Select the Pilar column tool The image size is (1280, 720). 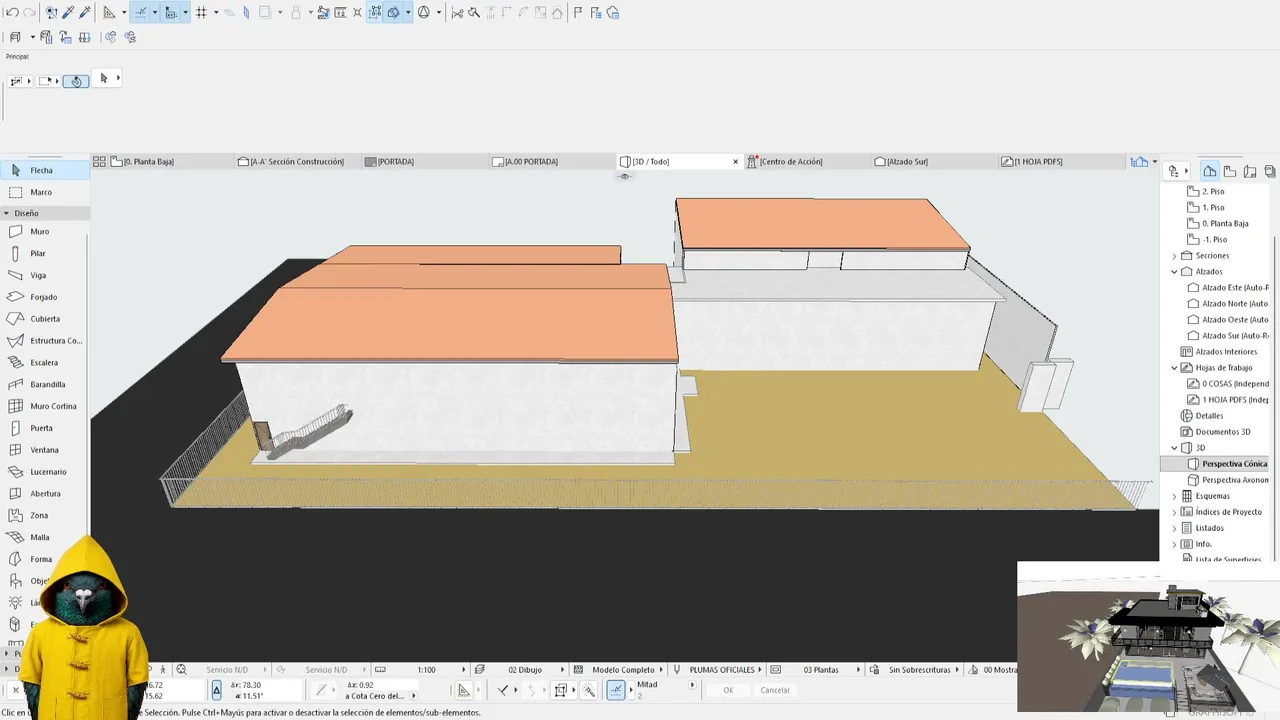coord(45,253)
